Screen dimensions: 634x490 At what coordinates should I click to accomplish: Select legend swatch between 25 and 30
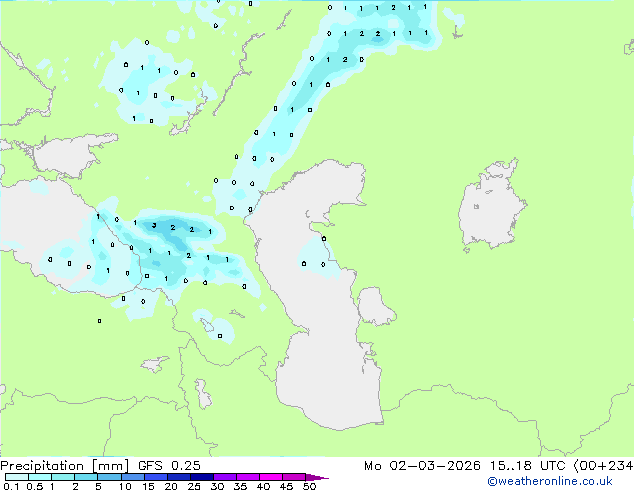click(x=202, y=477)
